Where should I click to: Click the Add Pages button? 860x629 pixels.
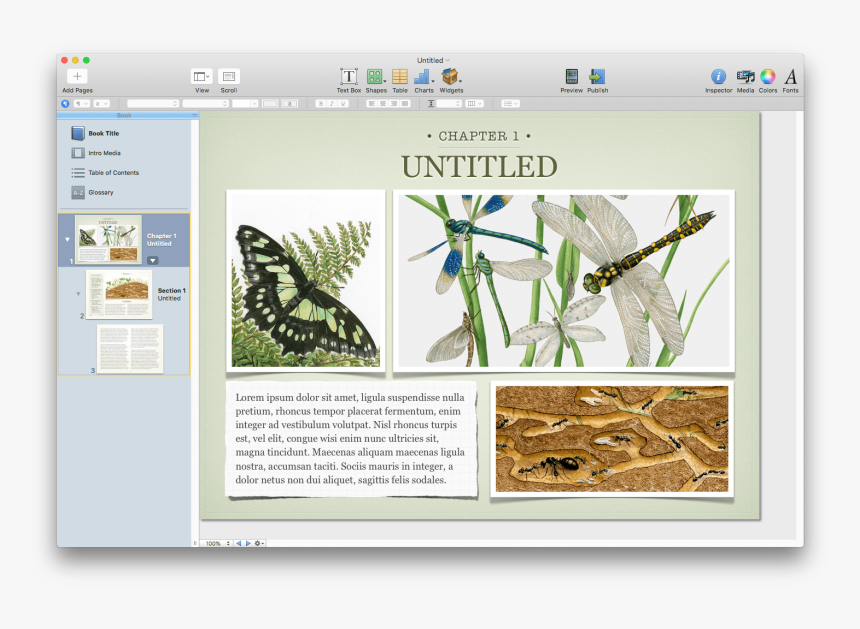[77, 77]
